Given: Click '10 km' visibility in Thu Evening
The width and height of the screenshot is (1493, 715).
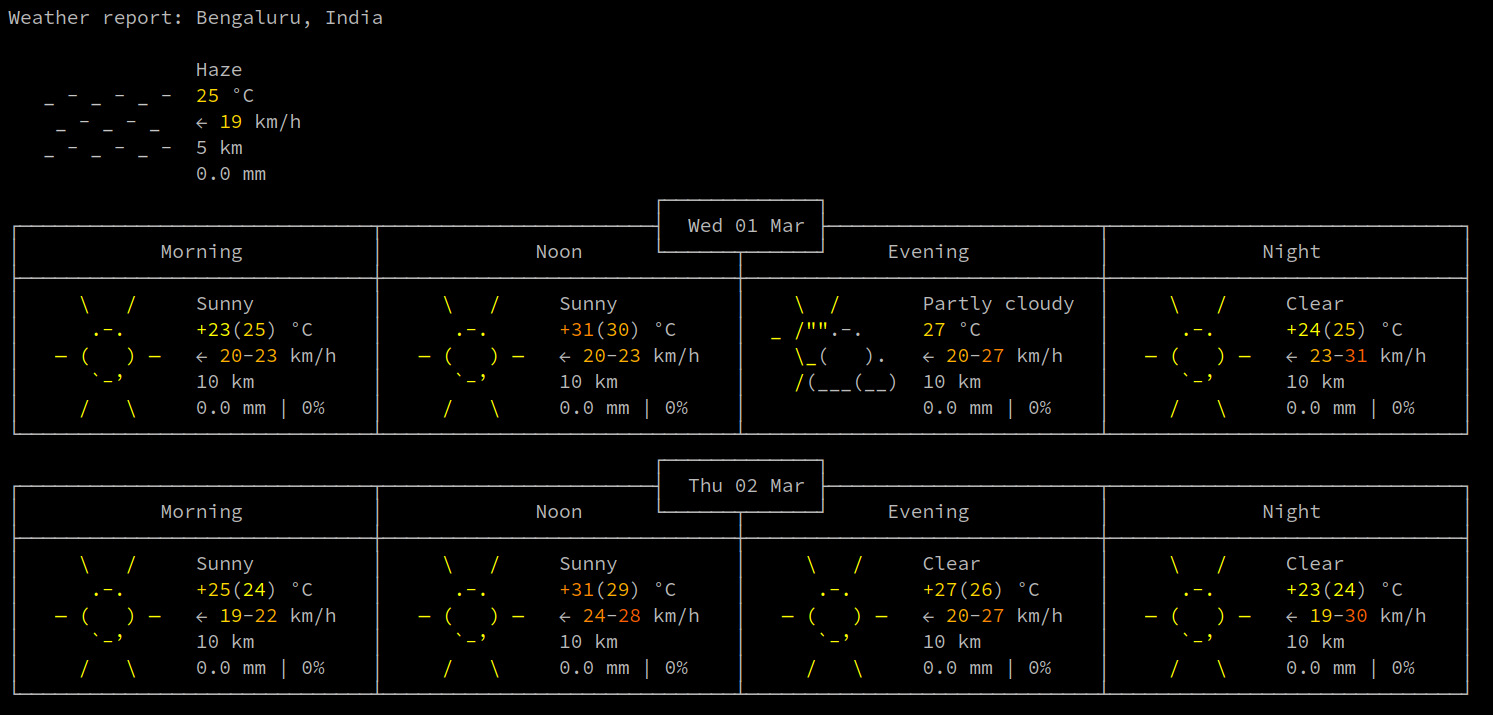Looking at the screenshot, I should [952, 642].
